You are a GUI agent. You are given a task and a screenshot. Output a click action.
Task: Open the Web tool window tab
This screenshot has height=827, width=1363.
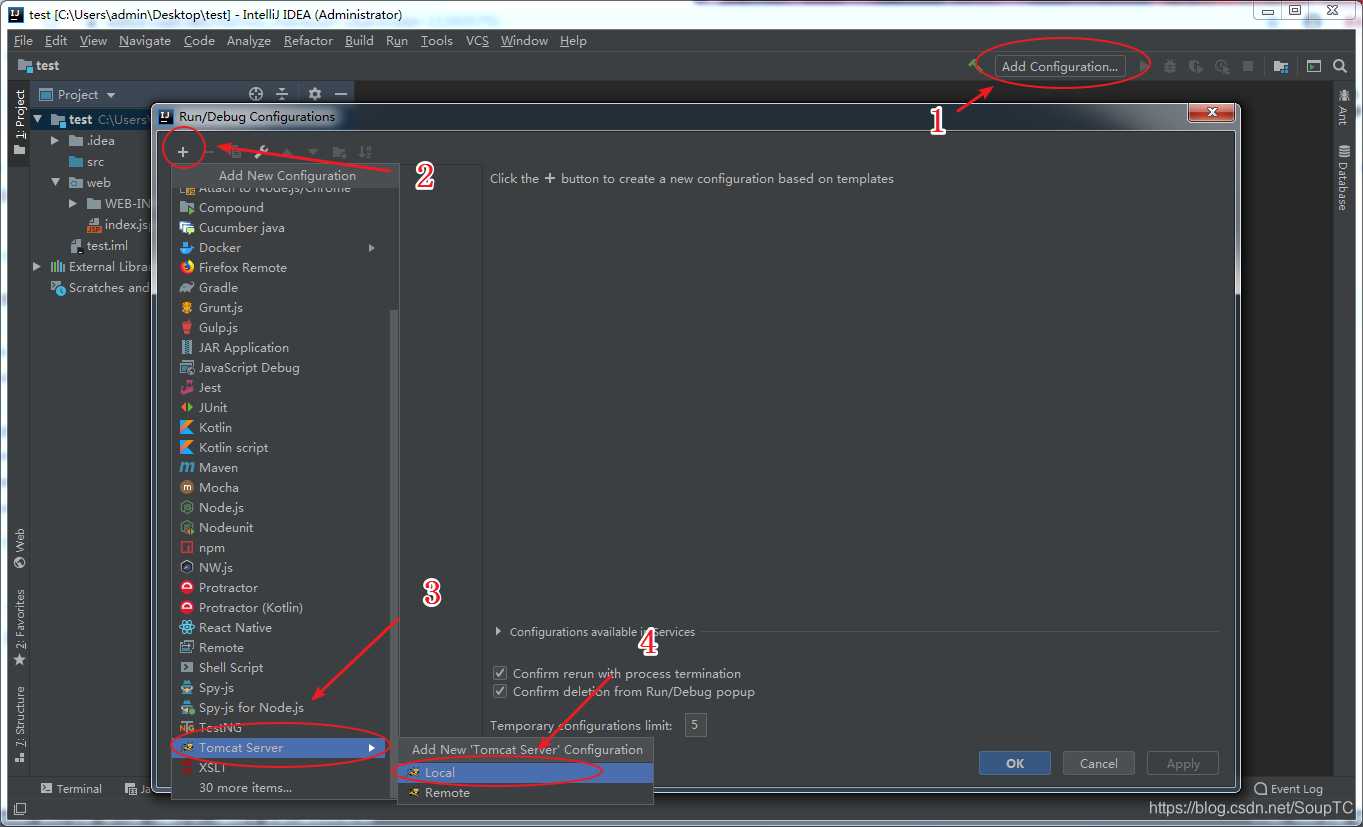[x=20, y=549]
